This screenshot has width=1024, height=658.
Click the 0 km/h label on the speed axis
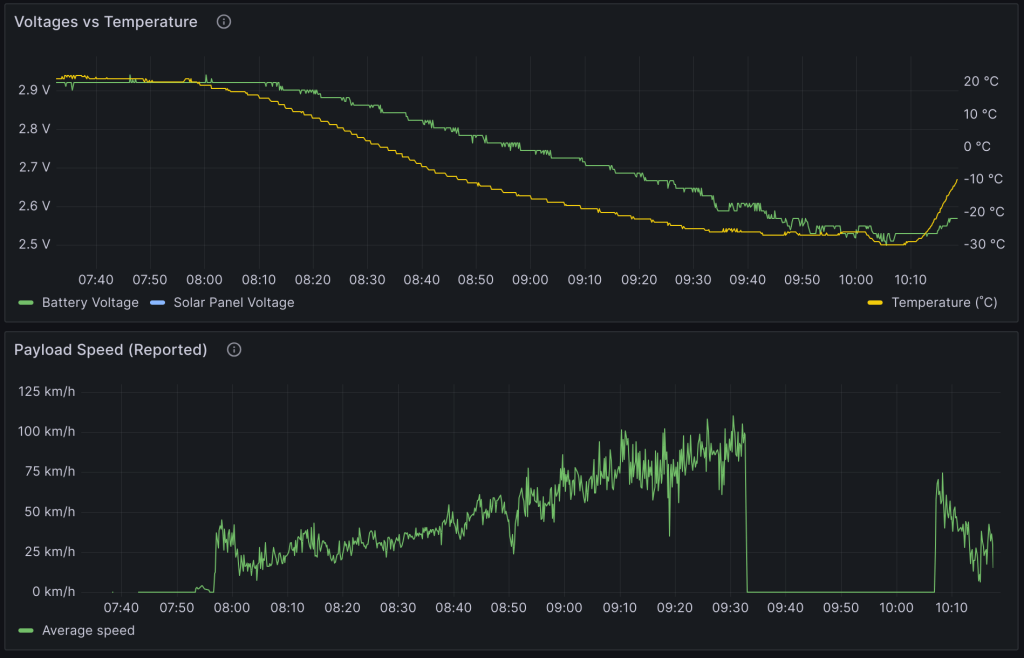pos(54,592)
